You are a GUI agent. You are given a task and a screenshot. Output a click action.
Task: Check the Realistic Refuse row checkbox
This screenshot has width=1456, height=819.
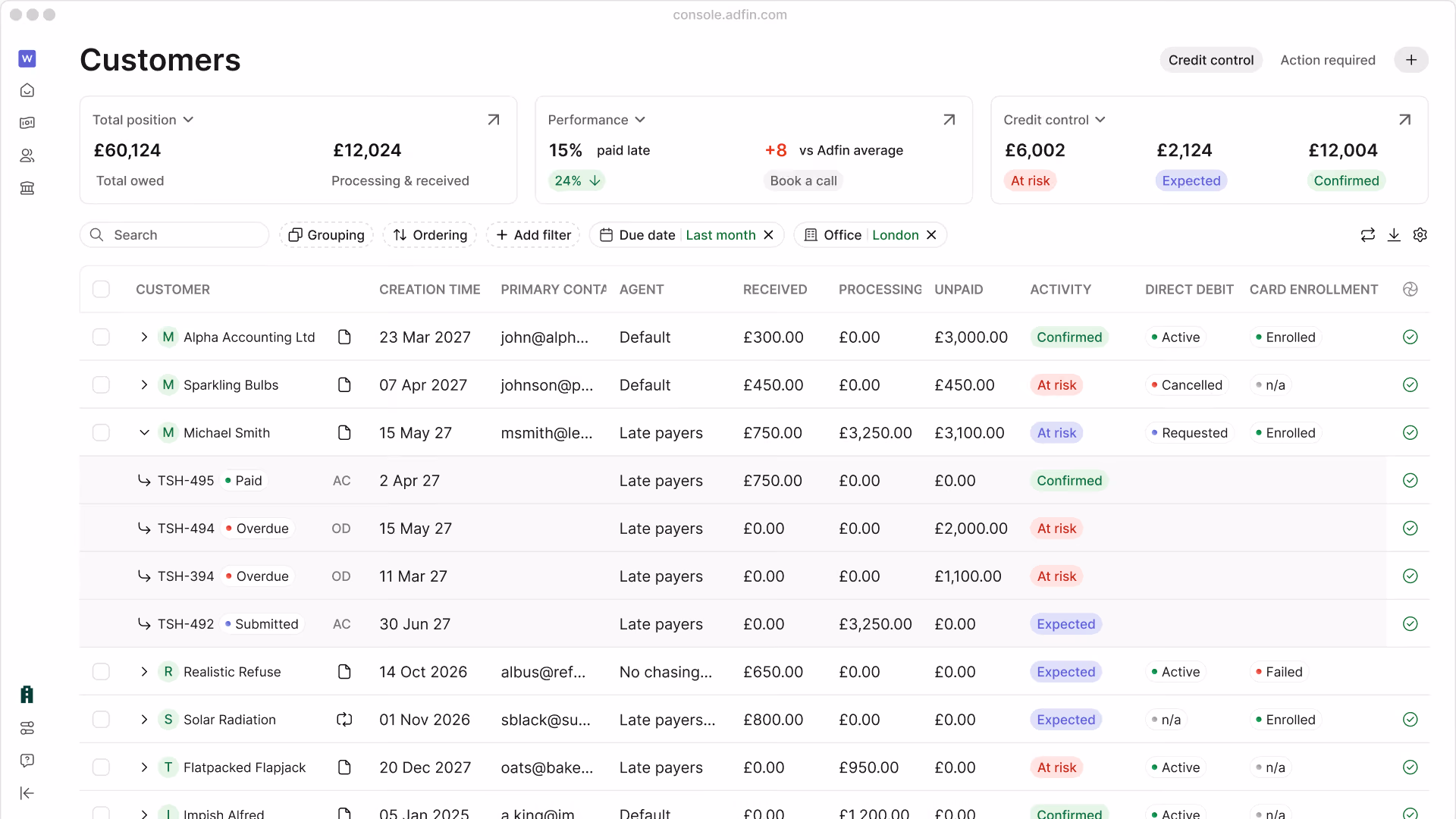pos(101,672)
